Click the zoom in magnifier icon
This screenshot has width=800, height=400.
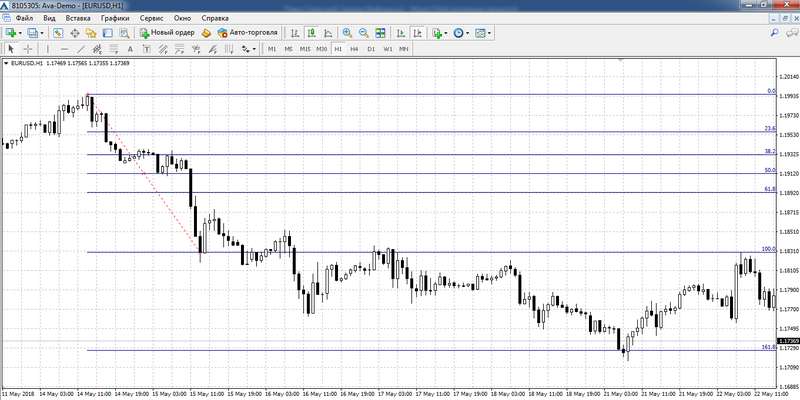point(347,33)
